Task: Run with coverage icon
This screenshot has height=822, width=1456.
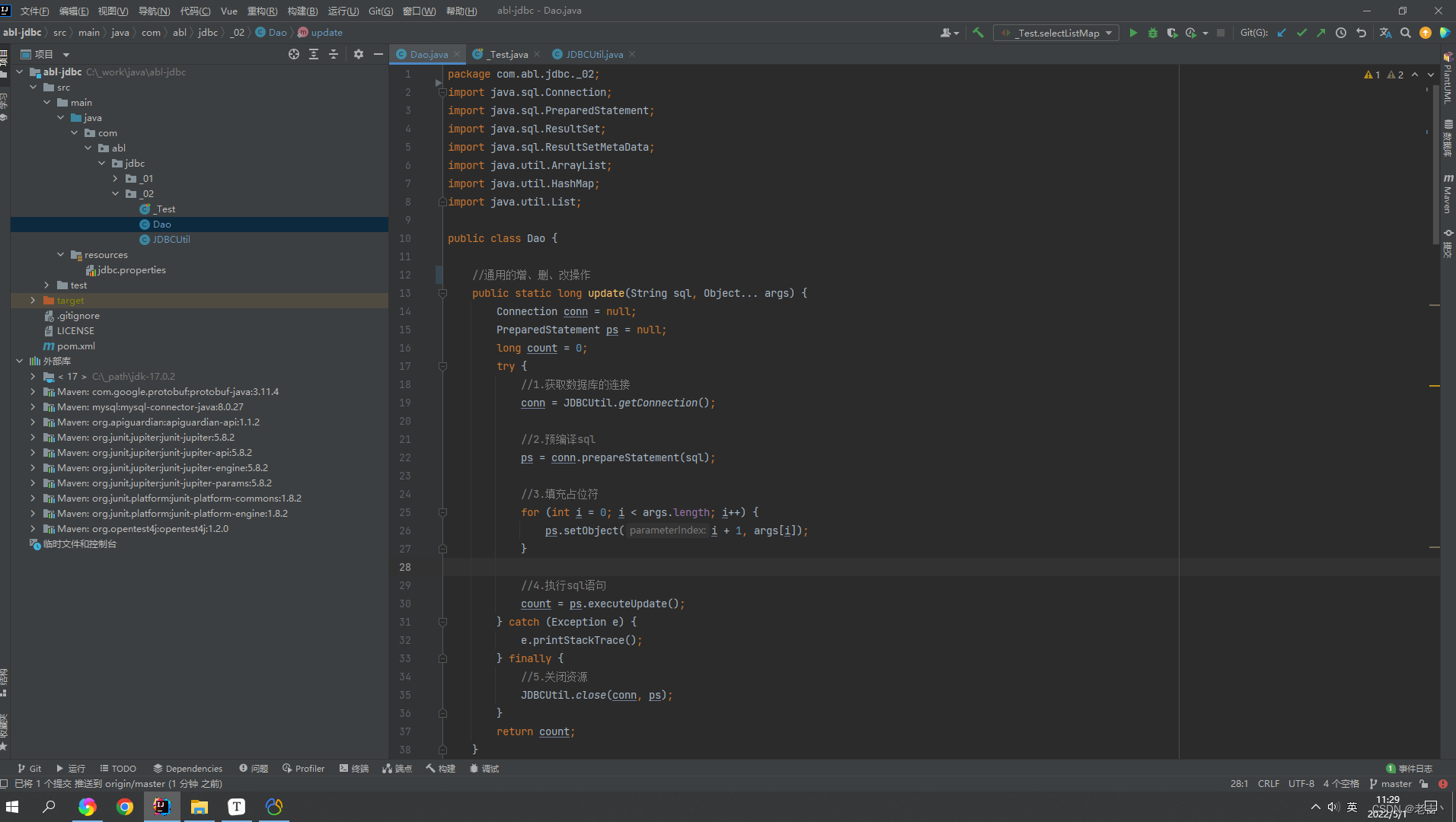Action: [1173, 33]
